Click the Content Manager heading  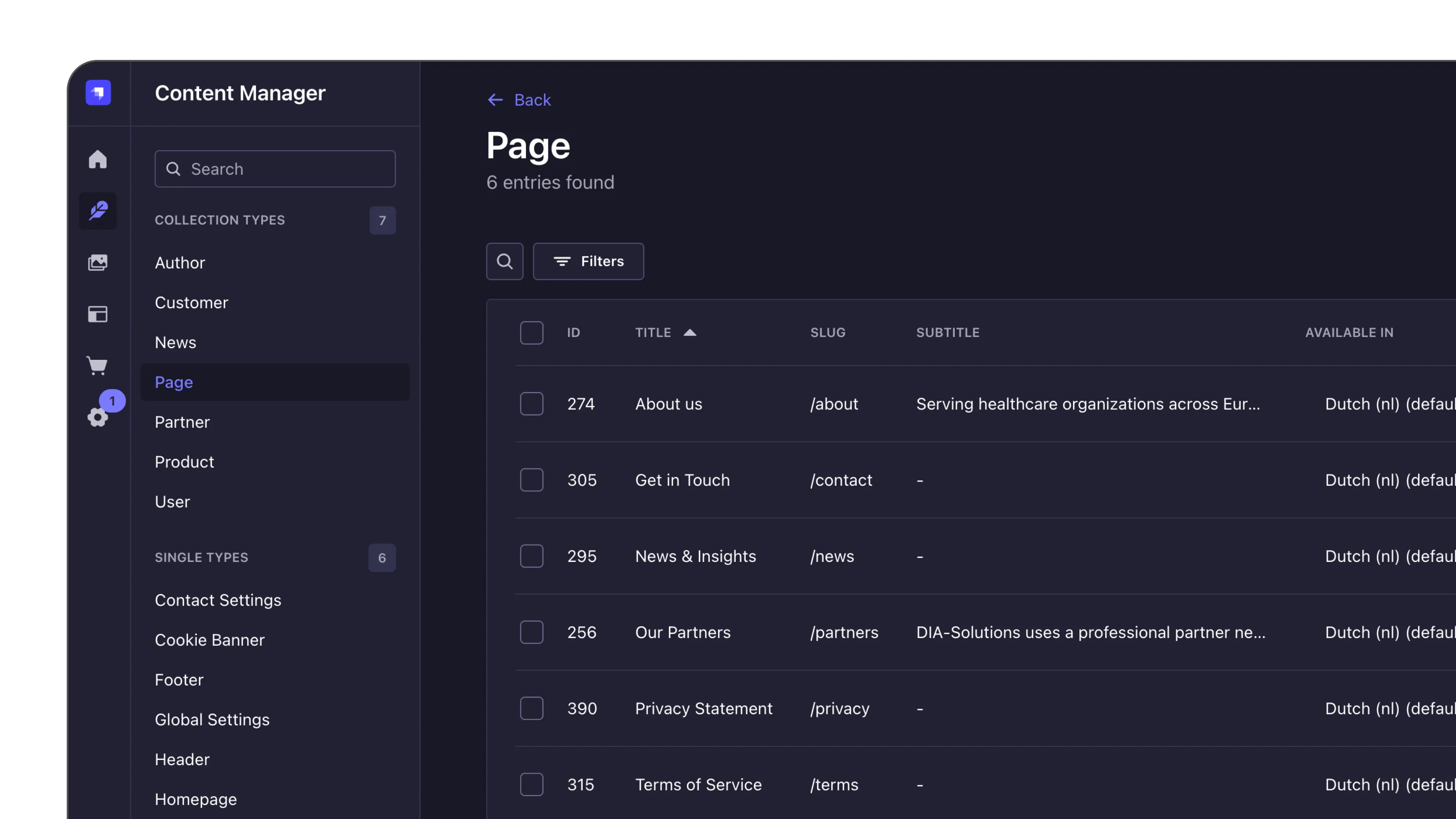pos(240,93)
